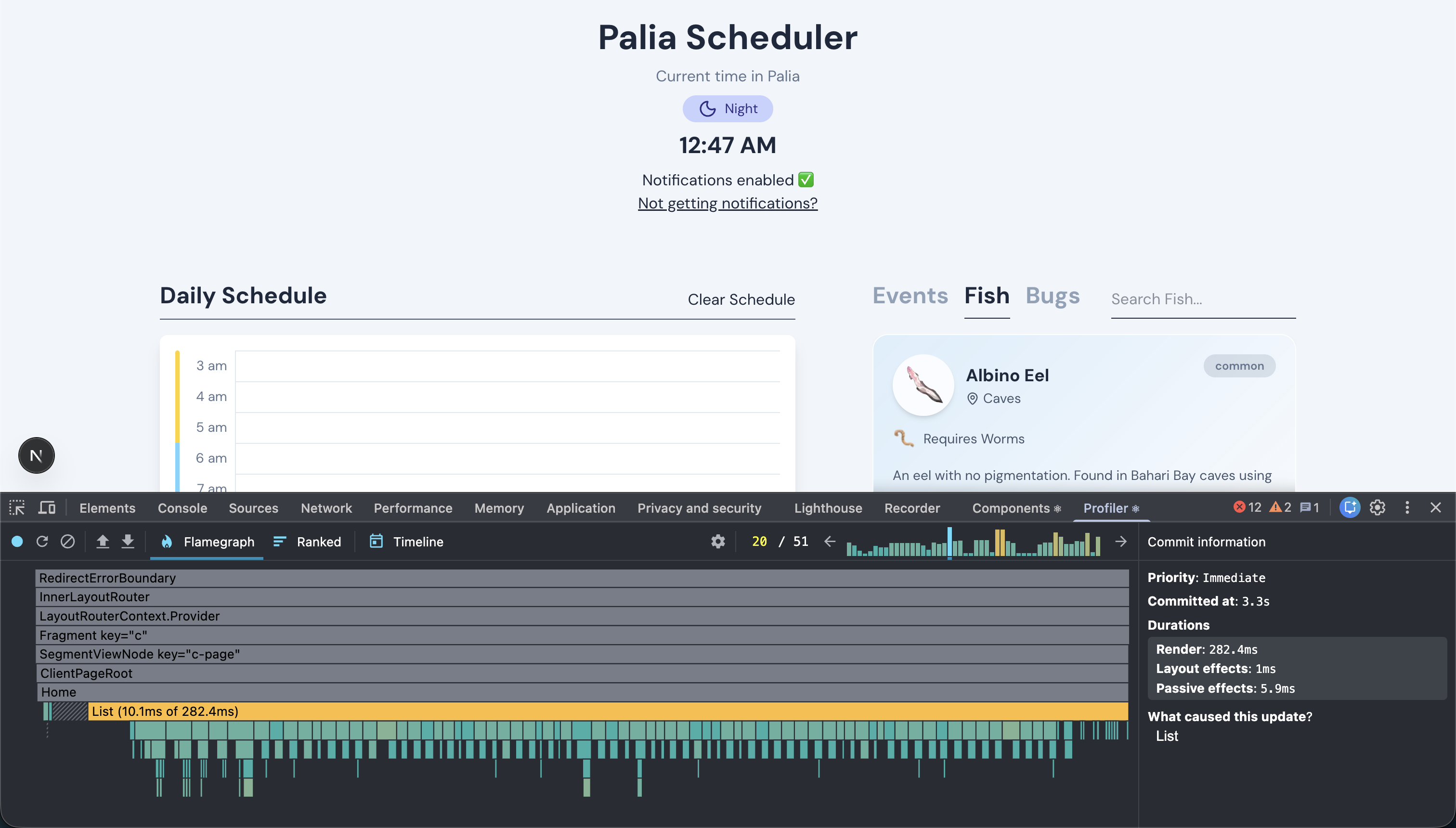1456x828 pixels.
Task: Toggle the Night time indicator
Action: (728, 108)
